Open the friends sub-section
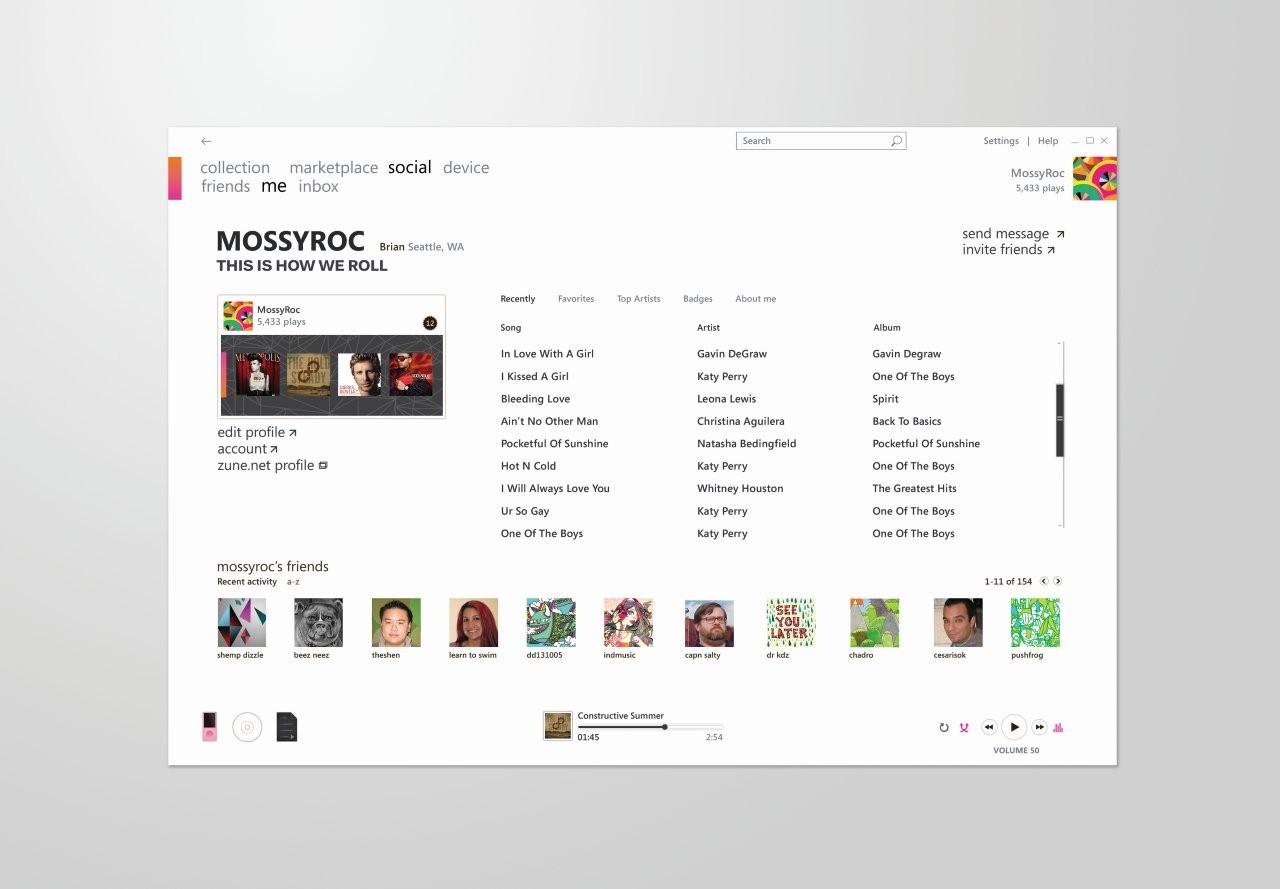1280x889 pixels. tap(225, 187)
